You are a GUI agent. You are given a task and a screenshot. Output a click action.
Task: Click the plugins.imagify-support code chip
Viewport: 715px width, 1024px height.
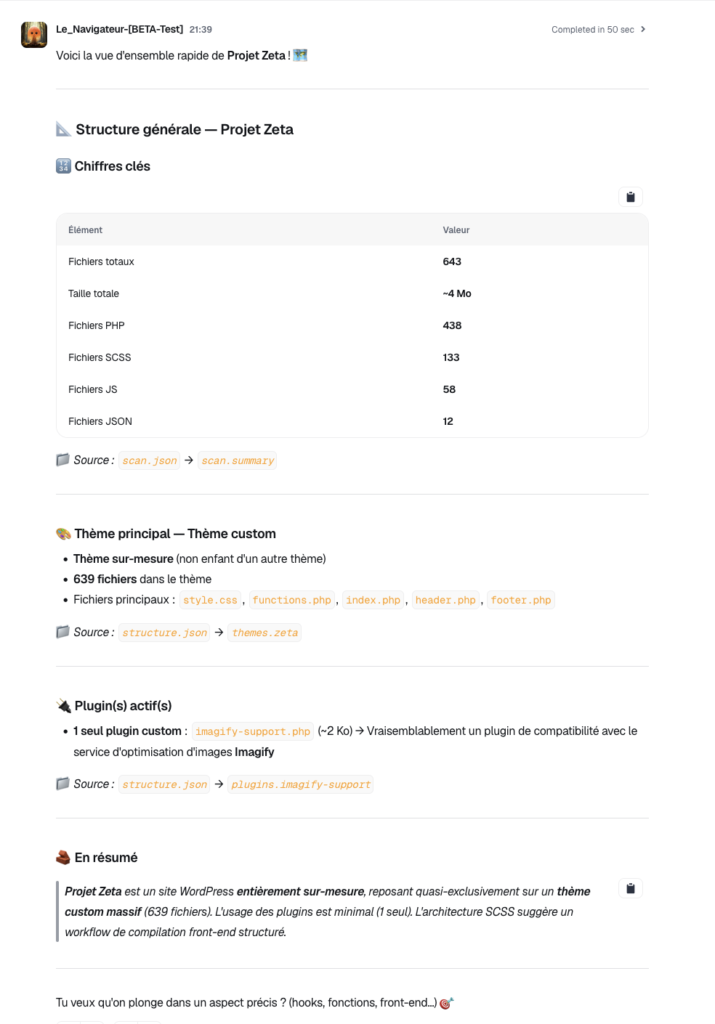point(301,785)
